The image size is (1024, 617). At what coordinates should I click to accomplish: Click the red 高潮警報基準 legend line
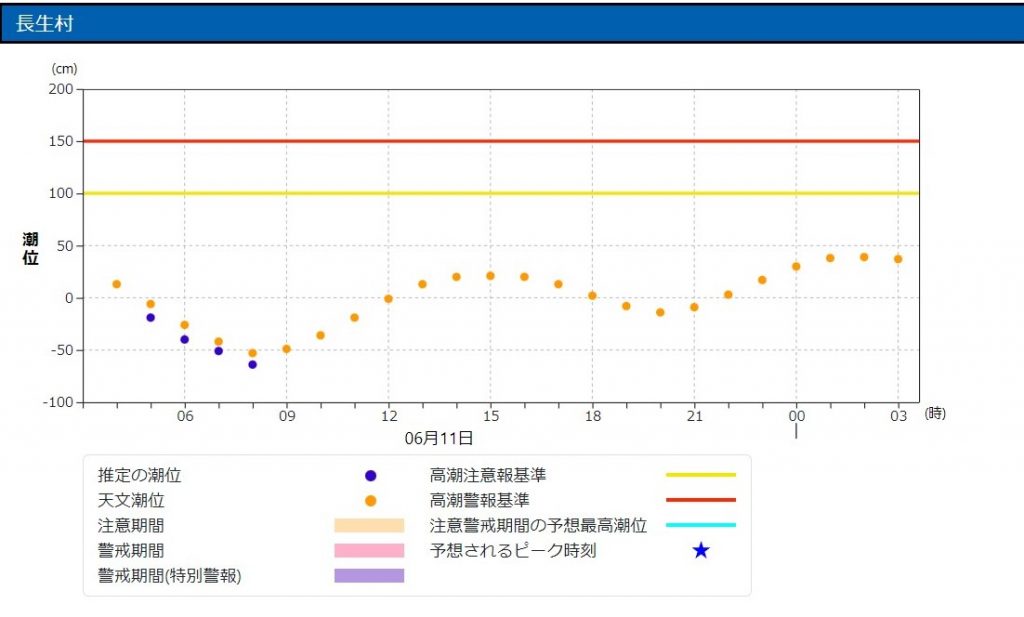coord(701,499)
